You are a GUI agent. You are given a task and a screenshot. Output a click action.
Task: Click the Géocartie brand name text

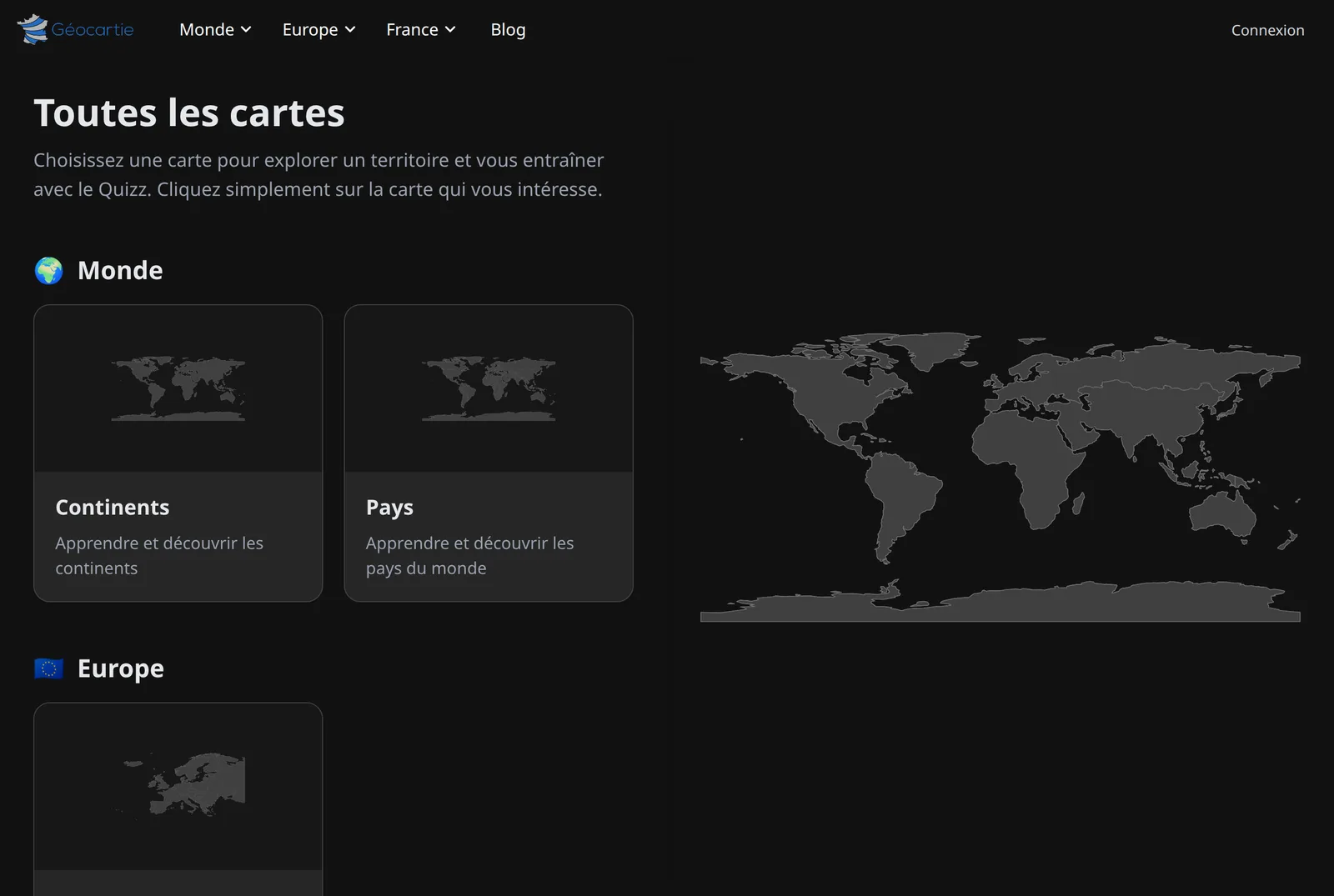pyautogui.click(x=93, y=30)
